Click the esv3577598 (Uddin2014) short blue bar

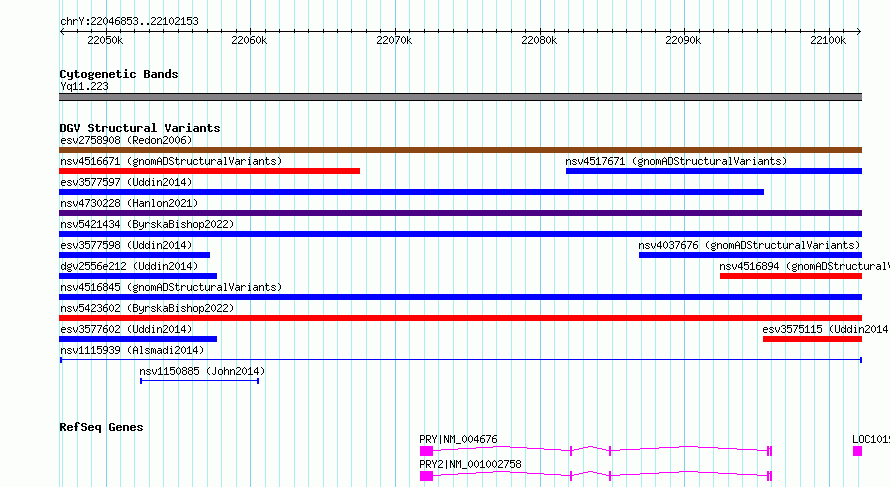pos(135,255)
